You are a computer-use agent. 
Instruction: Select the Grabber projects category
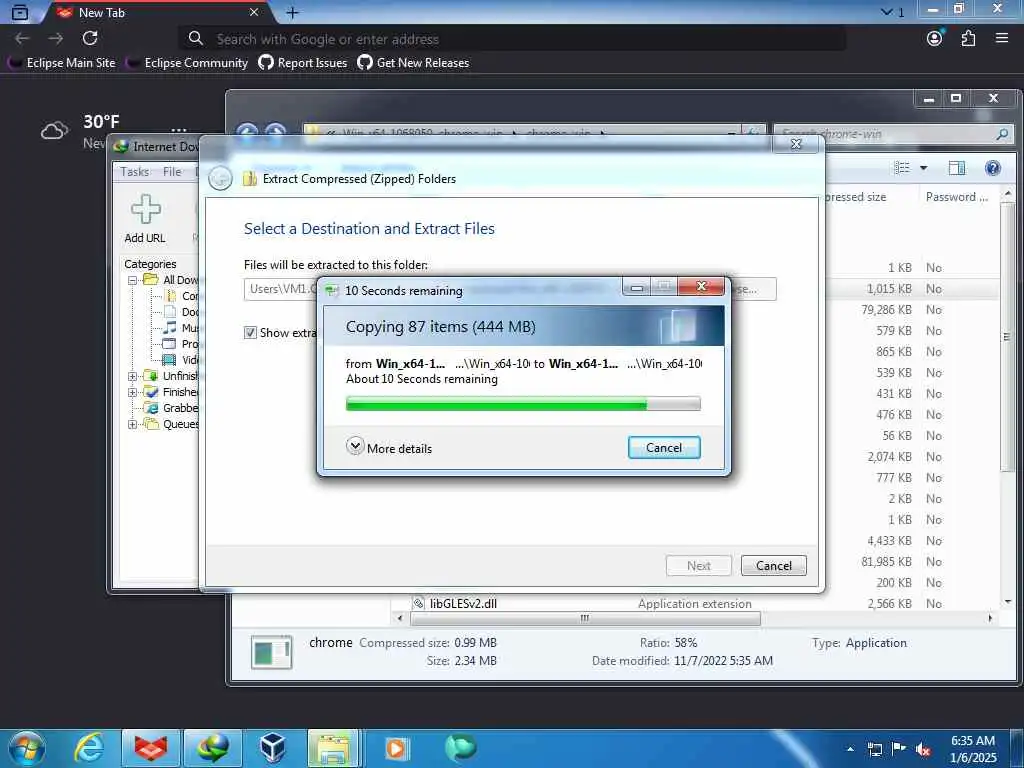pos(172,408)
